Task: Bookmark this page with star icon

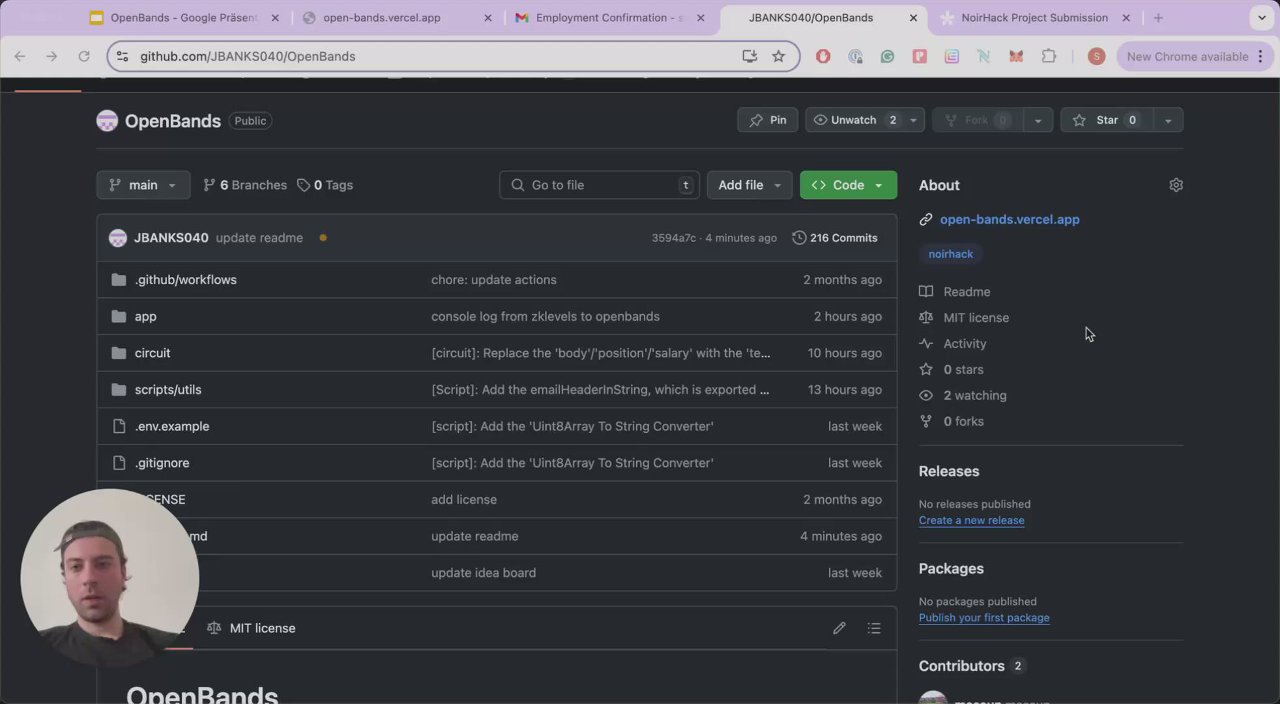Action: point(778,56)
